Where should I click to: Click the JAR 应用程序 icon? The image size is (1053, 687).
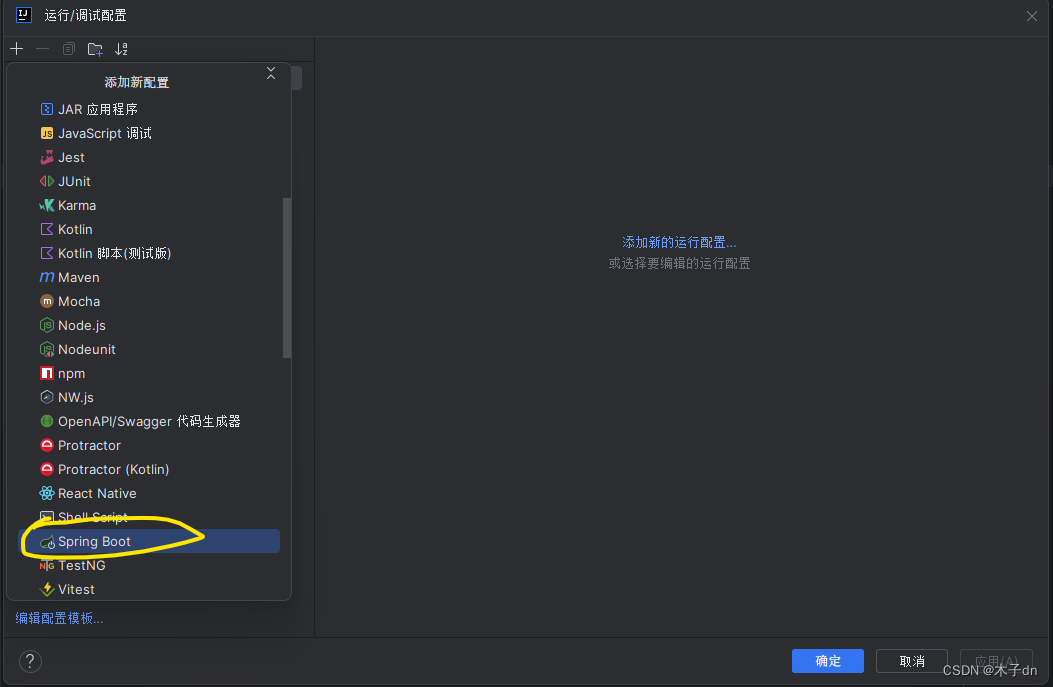46,109
